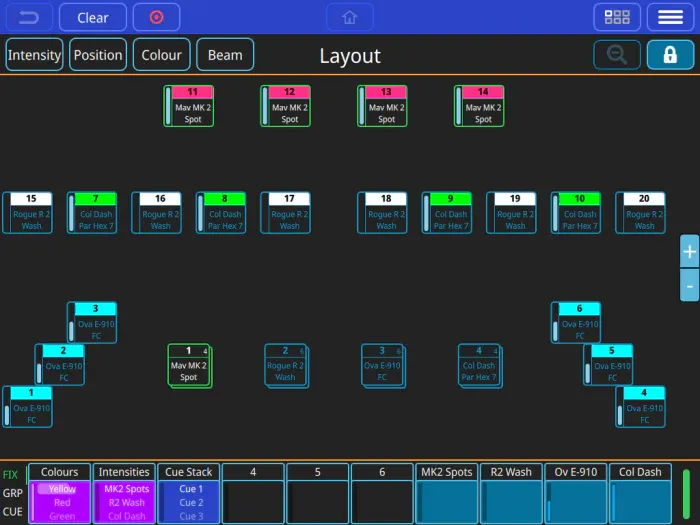Select fixture 6 Ova E-910 FC

point(576,323)
